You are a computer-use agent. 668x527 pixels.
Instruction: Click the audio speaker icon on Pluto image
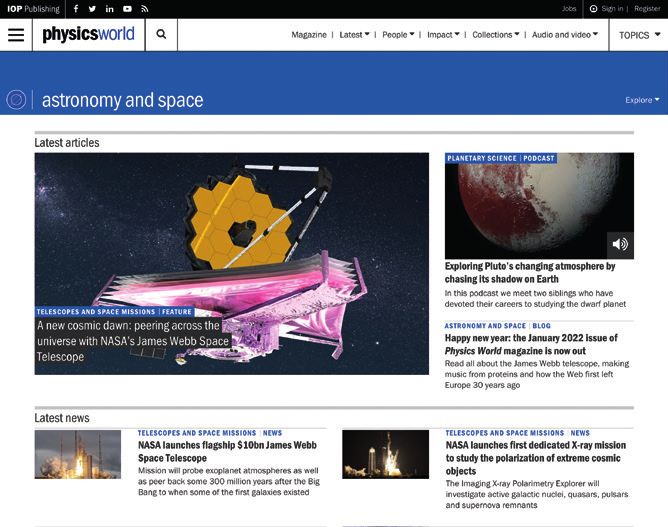[x=620, y=244]
